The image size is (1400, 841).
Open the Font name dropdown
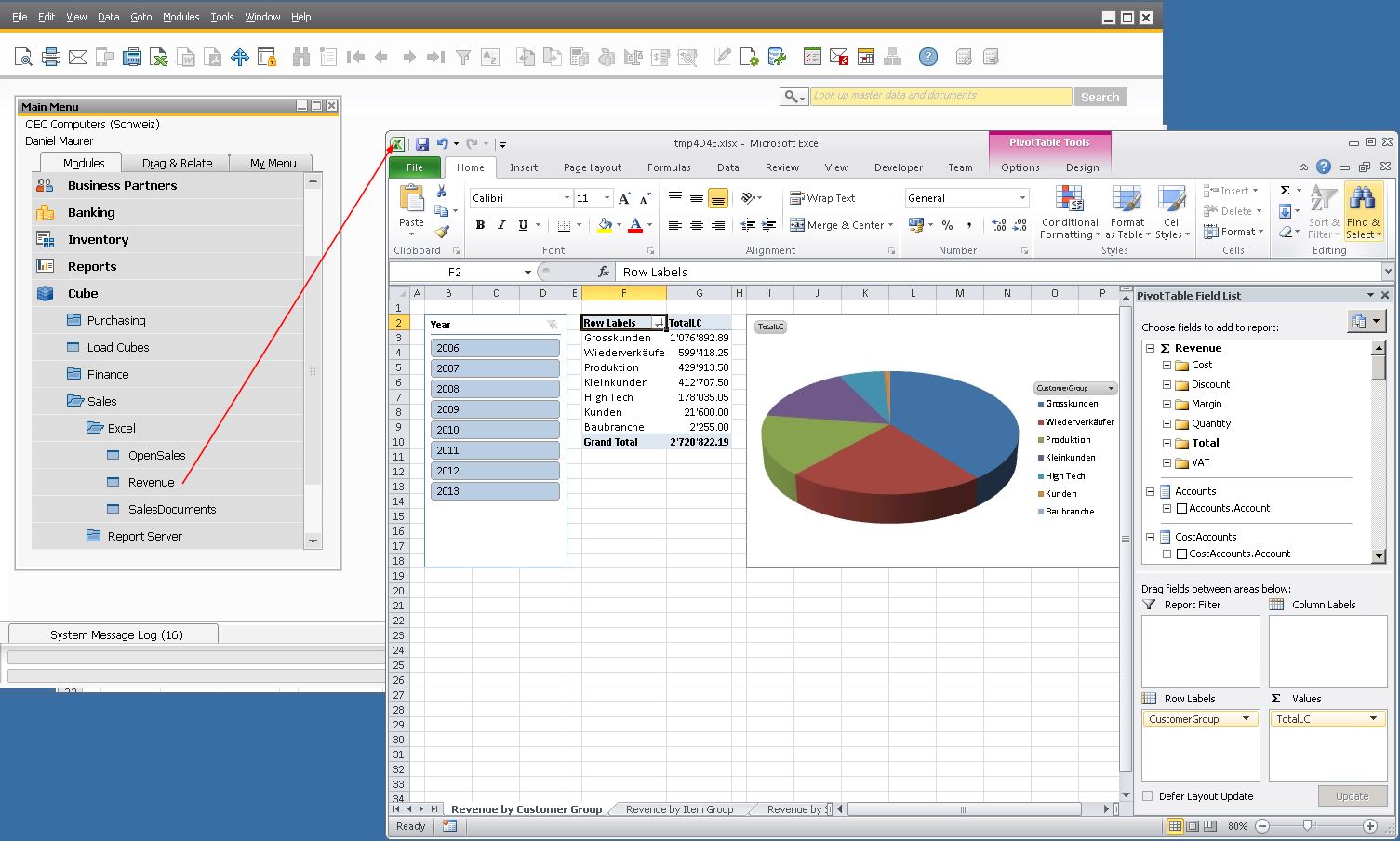pos(567,198)
